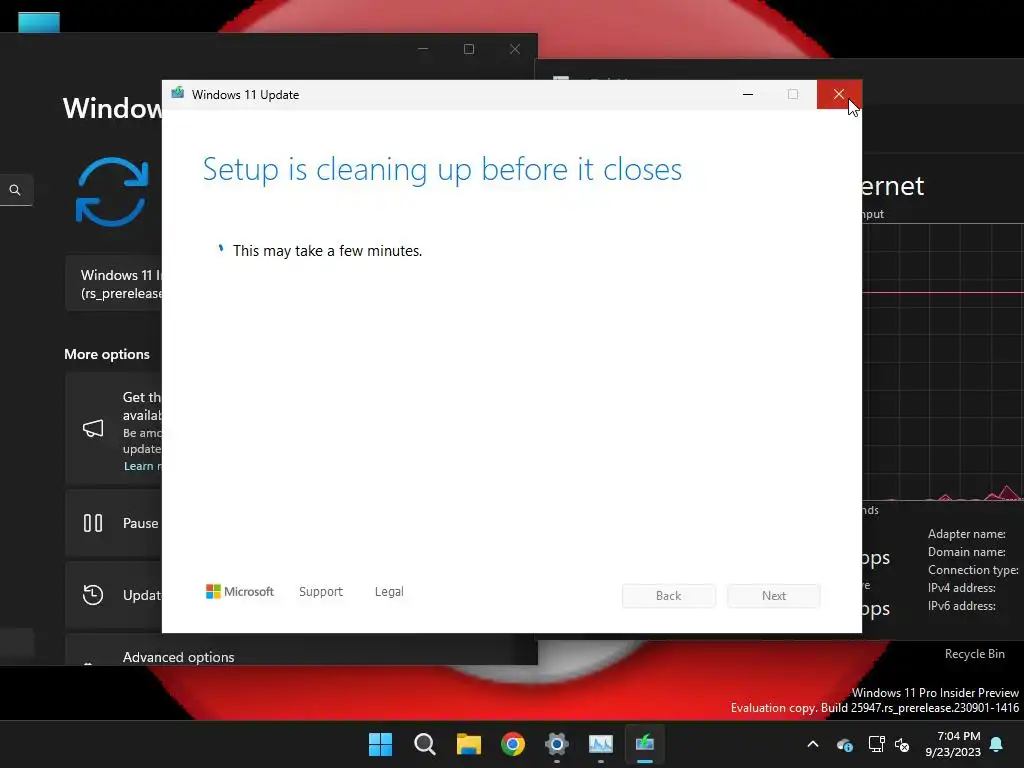Minimize the Settings window

coord(423,49)
